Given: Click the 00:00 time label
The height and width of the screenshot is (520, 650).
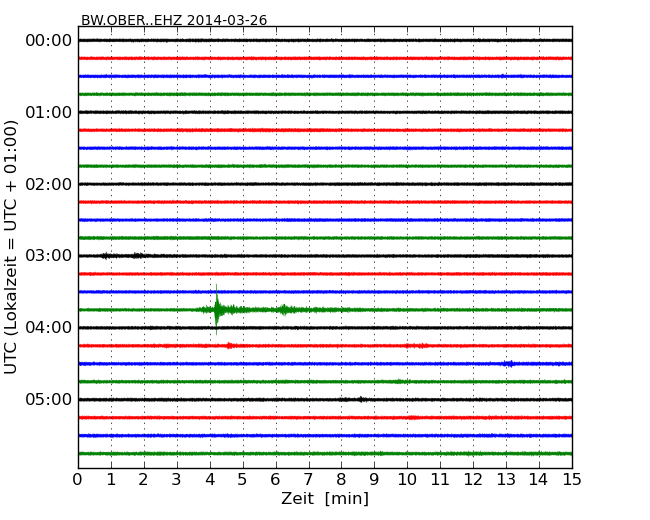Looking at the screenshot, I should (49, 41).
